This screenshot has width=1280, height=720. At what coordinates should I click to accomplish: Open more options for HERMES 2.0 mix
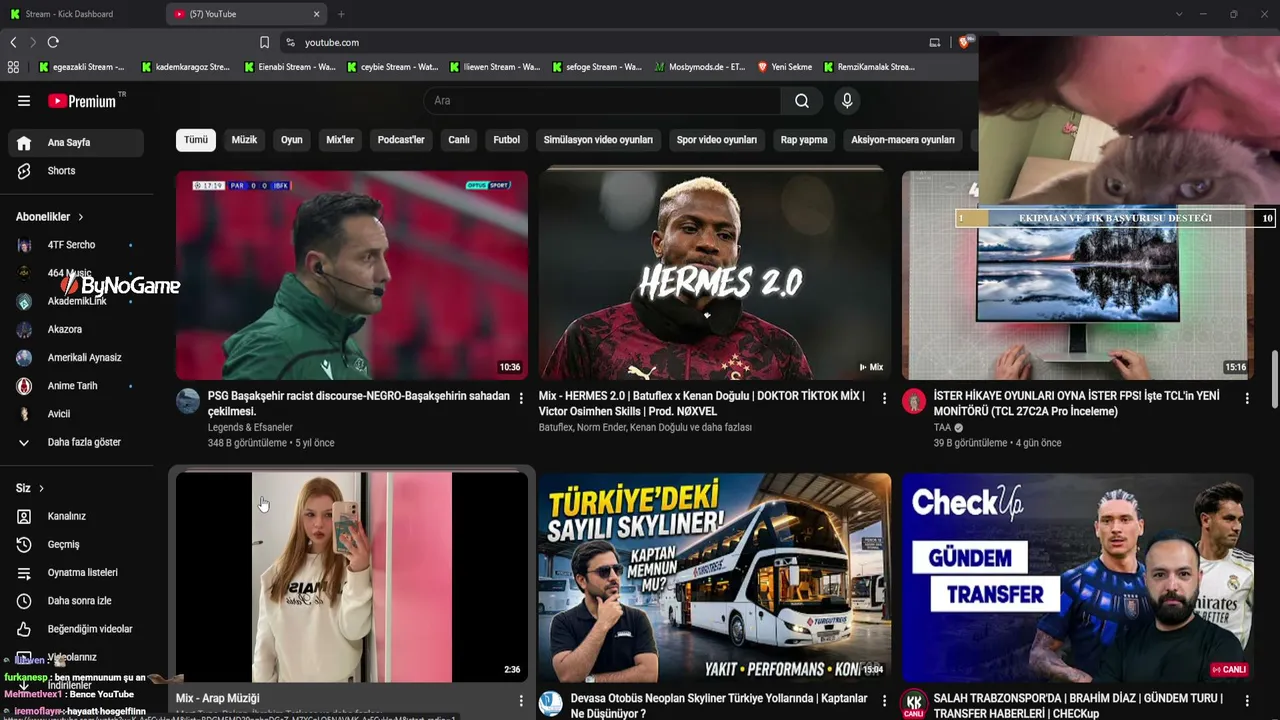[884, 398]
